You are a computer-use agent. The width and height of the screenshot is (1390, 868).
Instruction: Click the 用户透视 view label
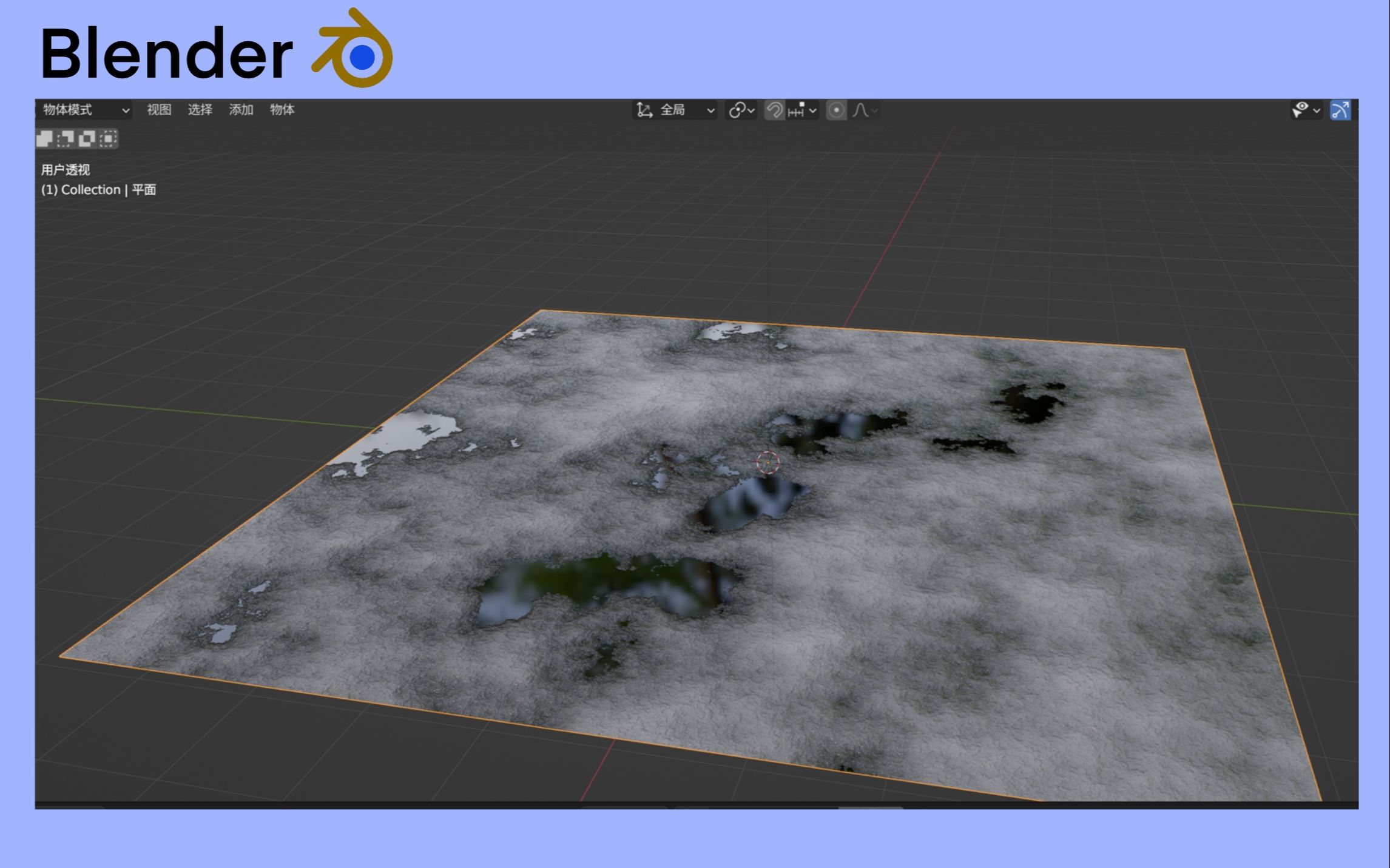(x=65, y=170)
